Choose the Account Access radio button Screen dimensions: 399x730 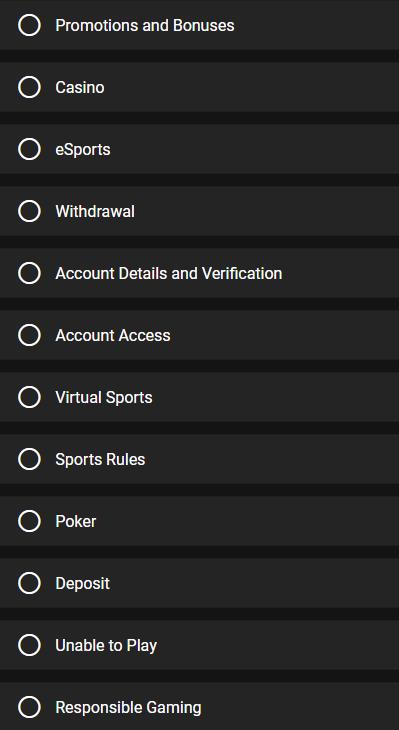[29, 335]
